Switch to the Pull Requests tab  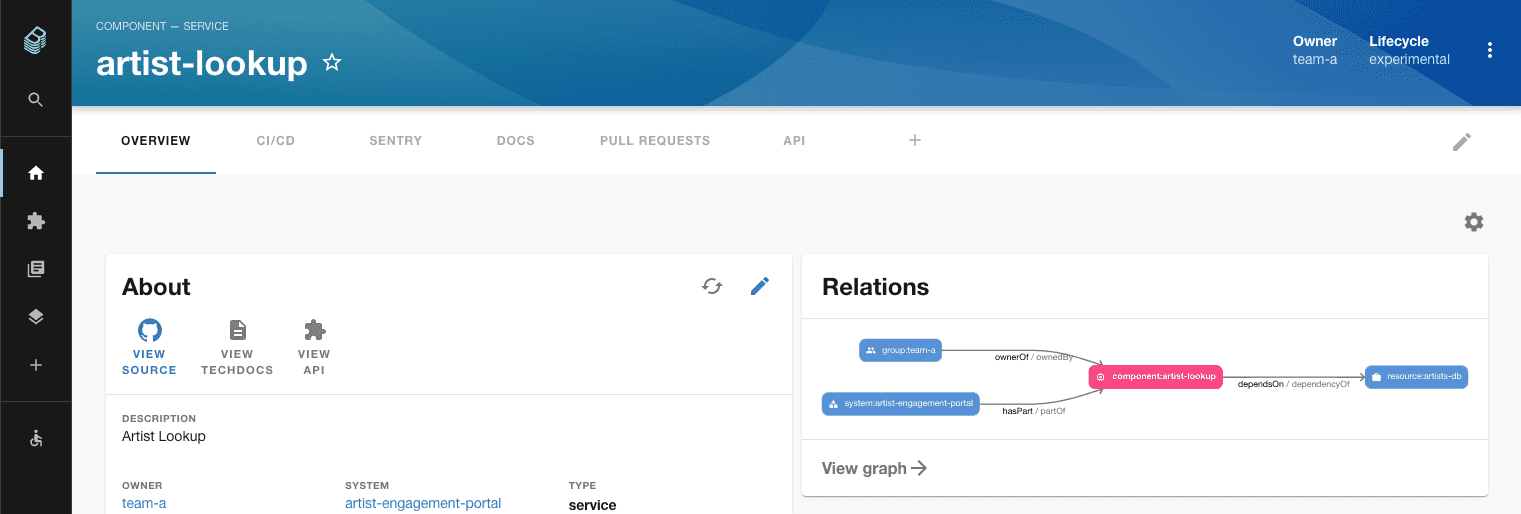pos(655,141)
